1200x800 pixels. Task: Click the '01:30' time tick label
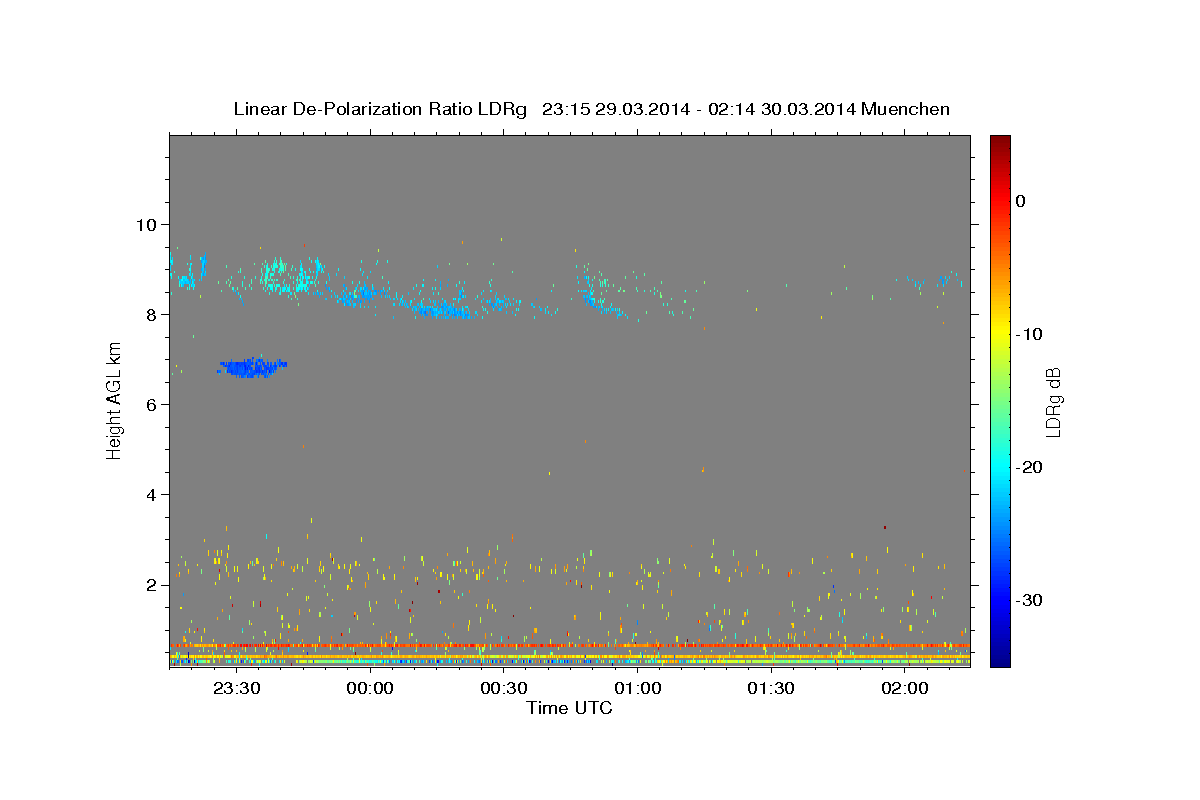[771, 689]
